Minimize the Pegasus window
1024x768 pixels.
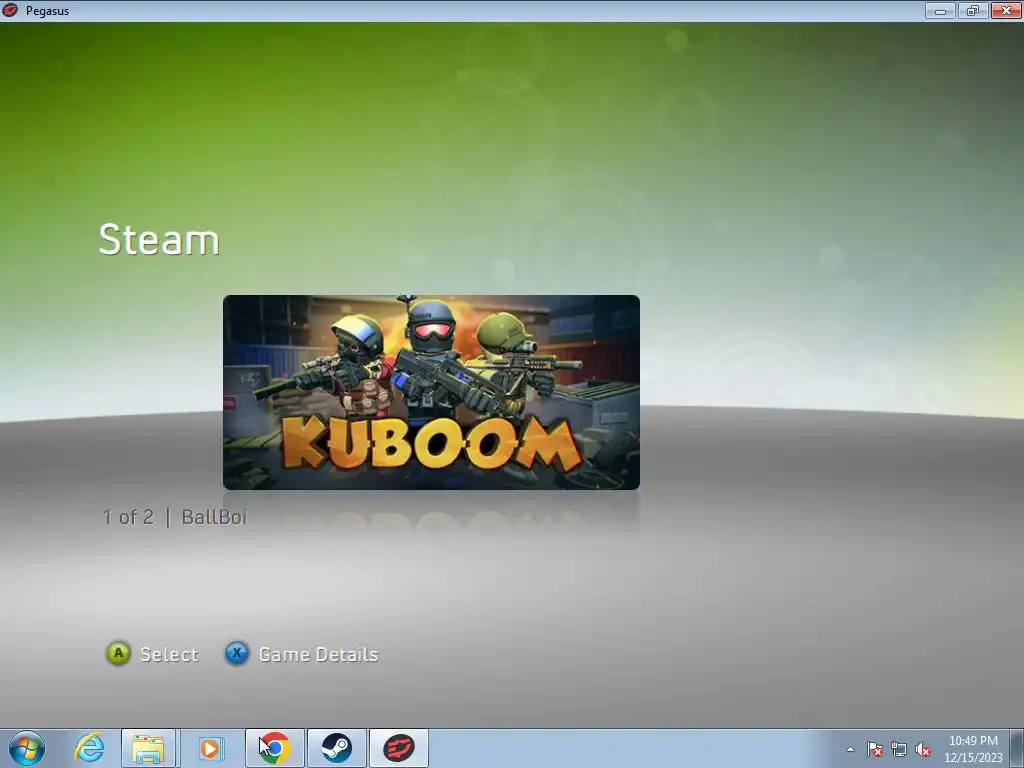coord(940,10)
